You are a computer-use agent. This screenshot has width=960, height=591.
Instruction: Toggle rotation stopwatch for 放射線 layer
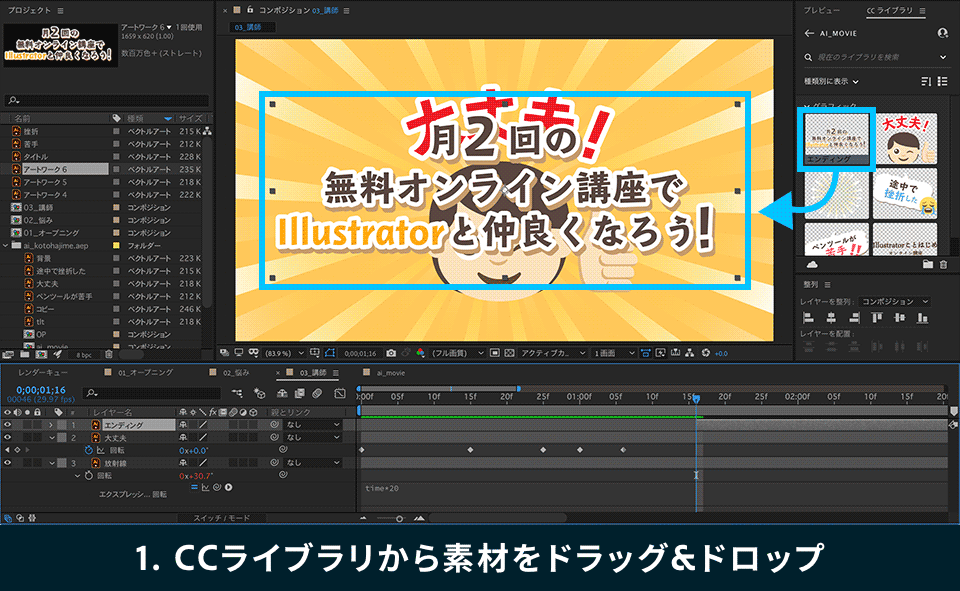(88, 476)
